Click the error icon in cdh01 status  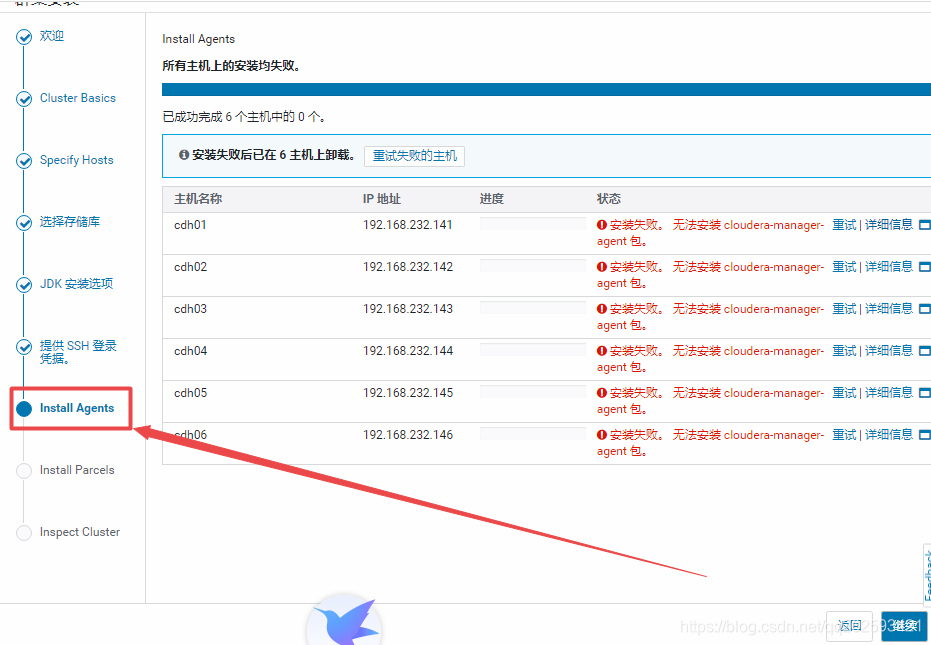601,225
